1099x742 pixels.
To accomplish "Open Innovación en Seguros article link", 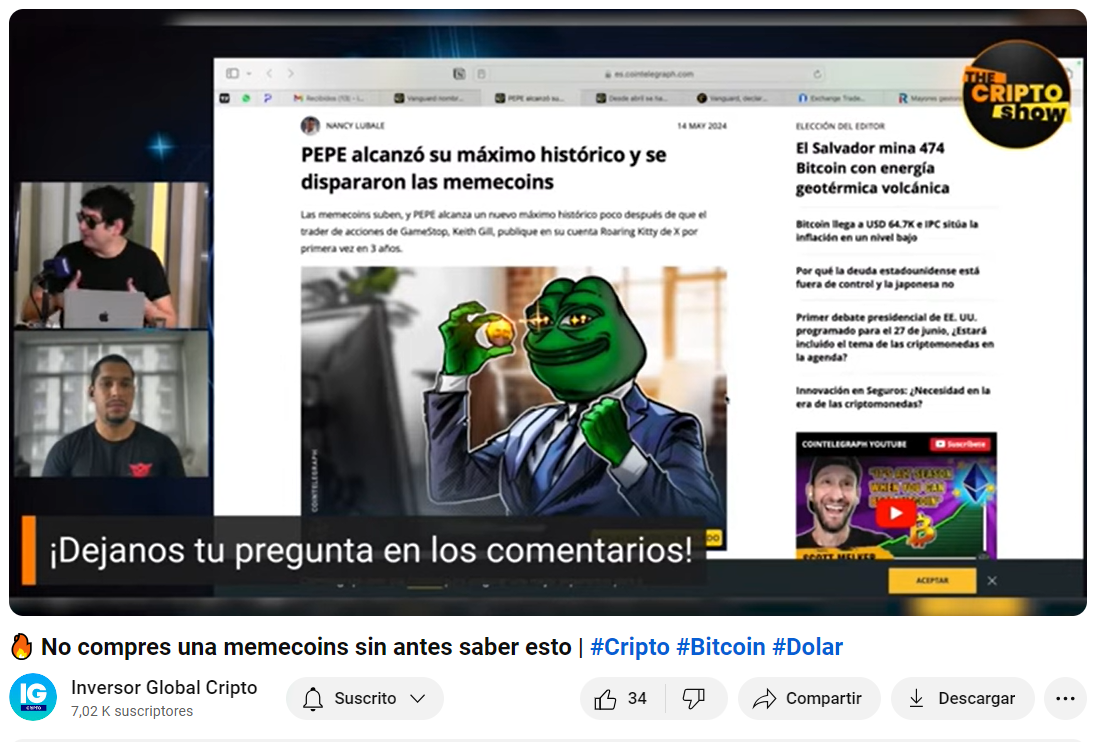I will (892, 397).
